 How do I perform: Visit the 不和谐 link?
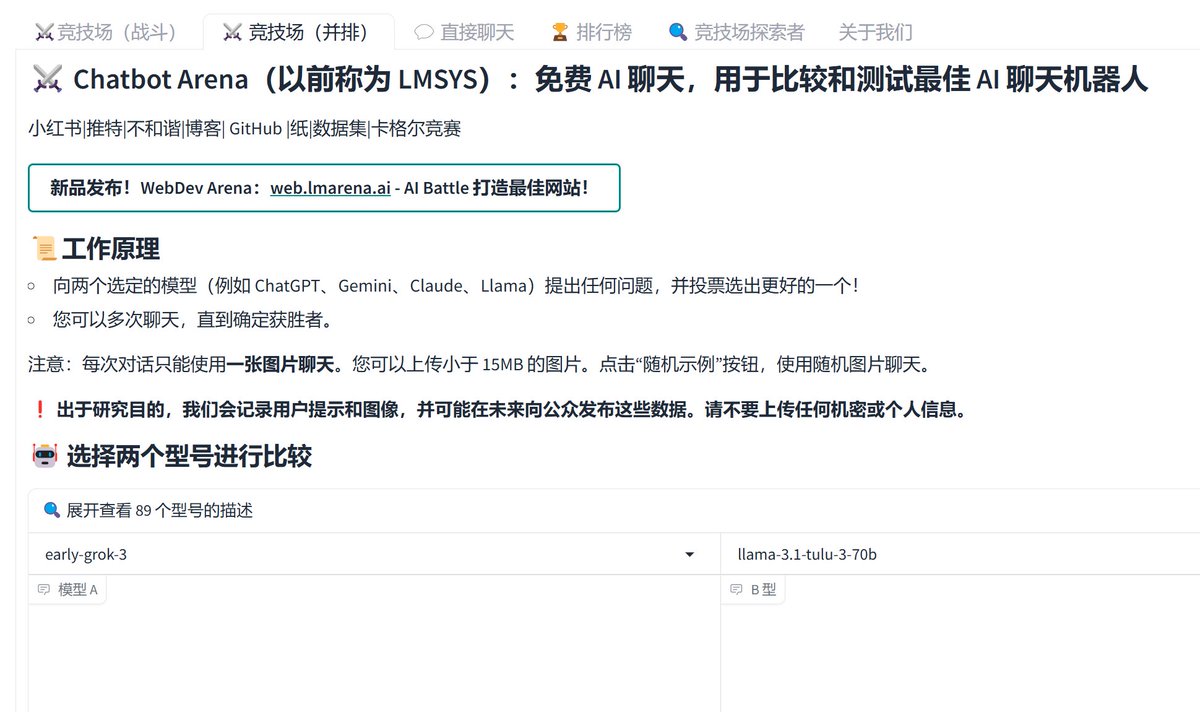coord(153,129)
